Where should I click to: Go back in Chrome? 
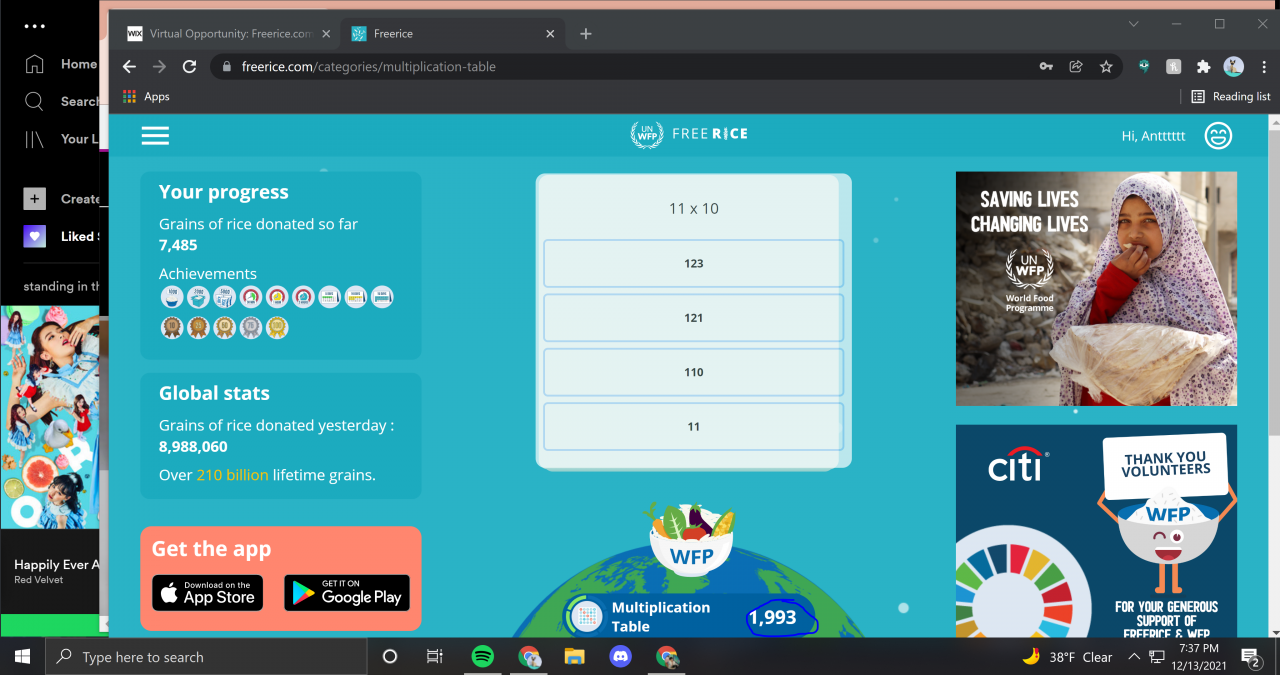point(129,67)
